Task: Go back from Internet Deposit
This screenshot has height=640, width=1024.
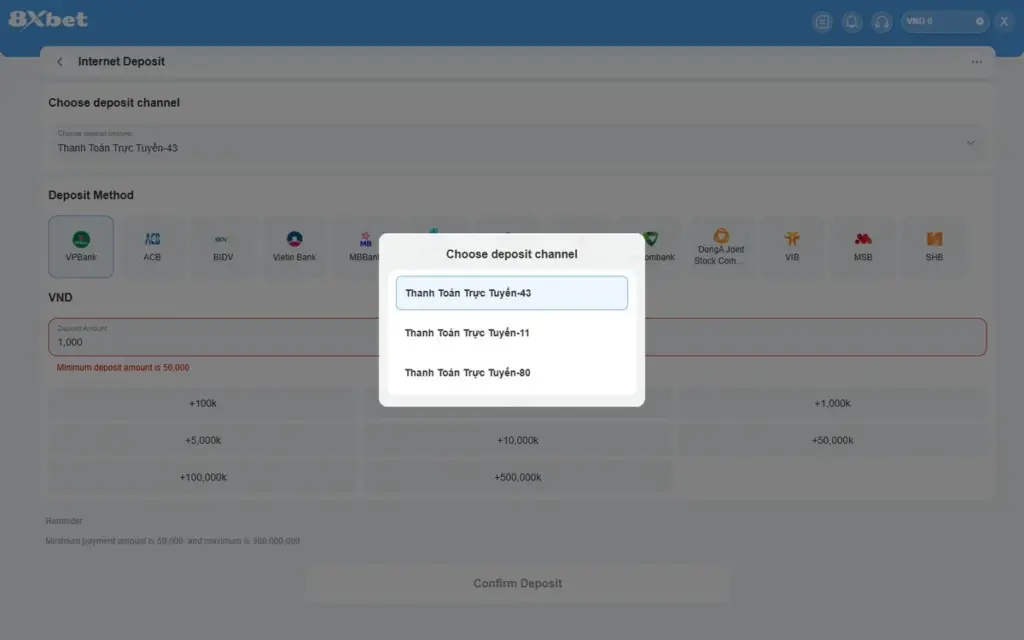Action: coord(60,61)
